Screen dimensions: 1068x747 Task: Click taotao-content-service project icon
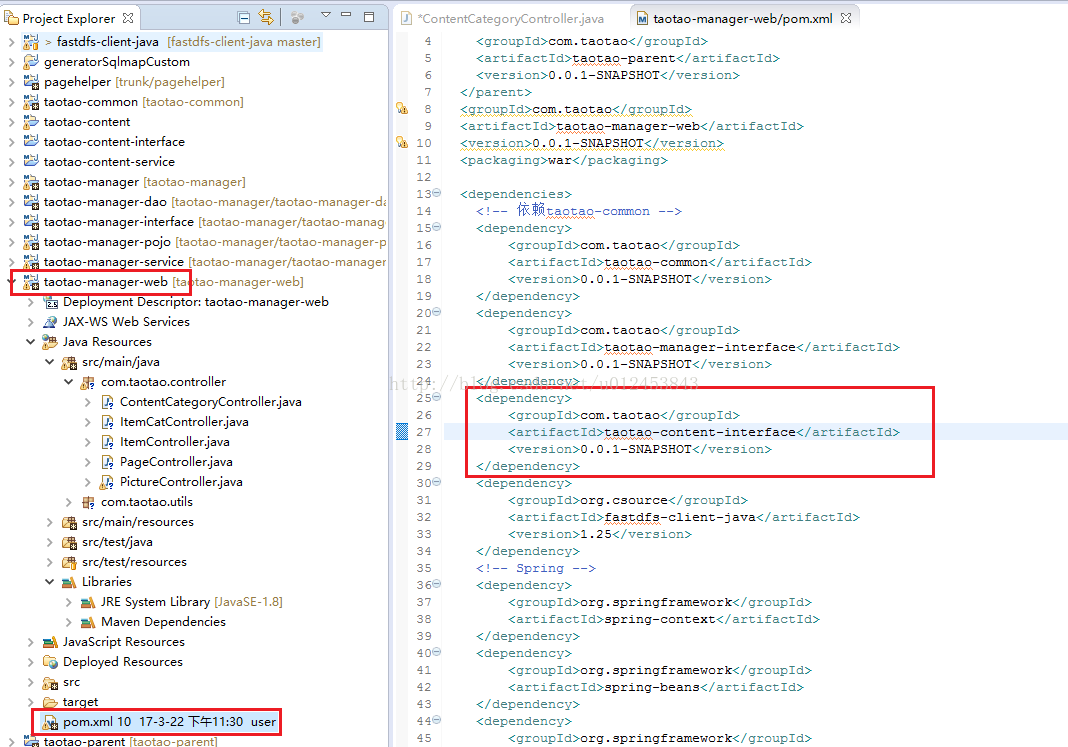point(31,161)
